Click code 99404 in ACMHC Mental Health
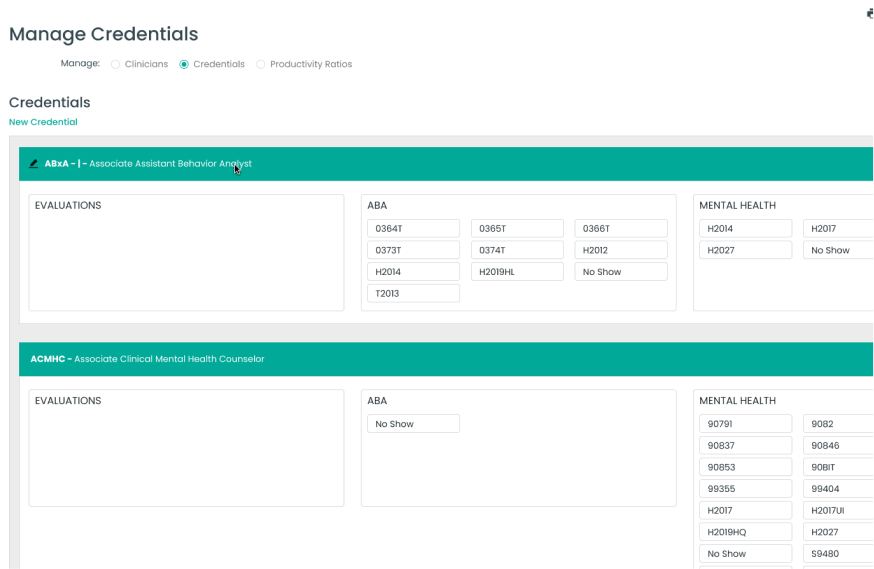 tap(838, 489)
